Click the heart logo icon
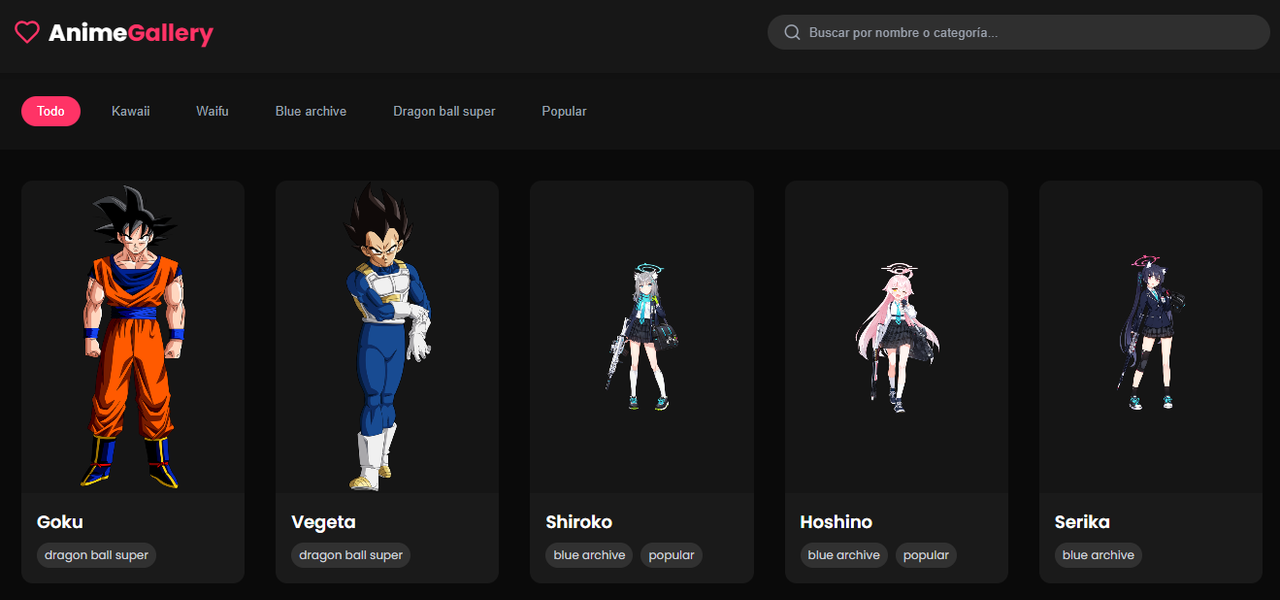This screenshot has width=1280, height=600. click(x=27, y=33)
